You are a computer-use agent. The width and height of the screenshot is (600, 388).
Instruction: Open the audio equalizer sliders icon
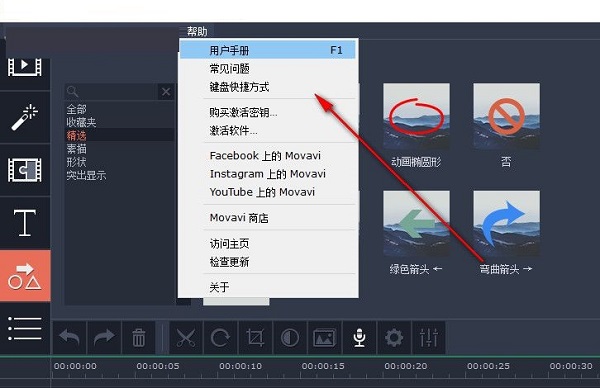click(x=429, y=337)
